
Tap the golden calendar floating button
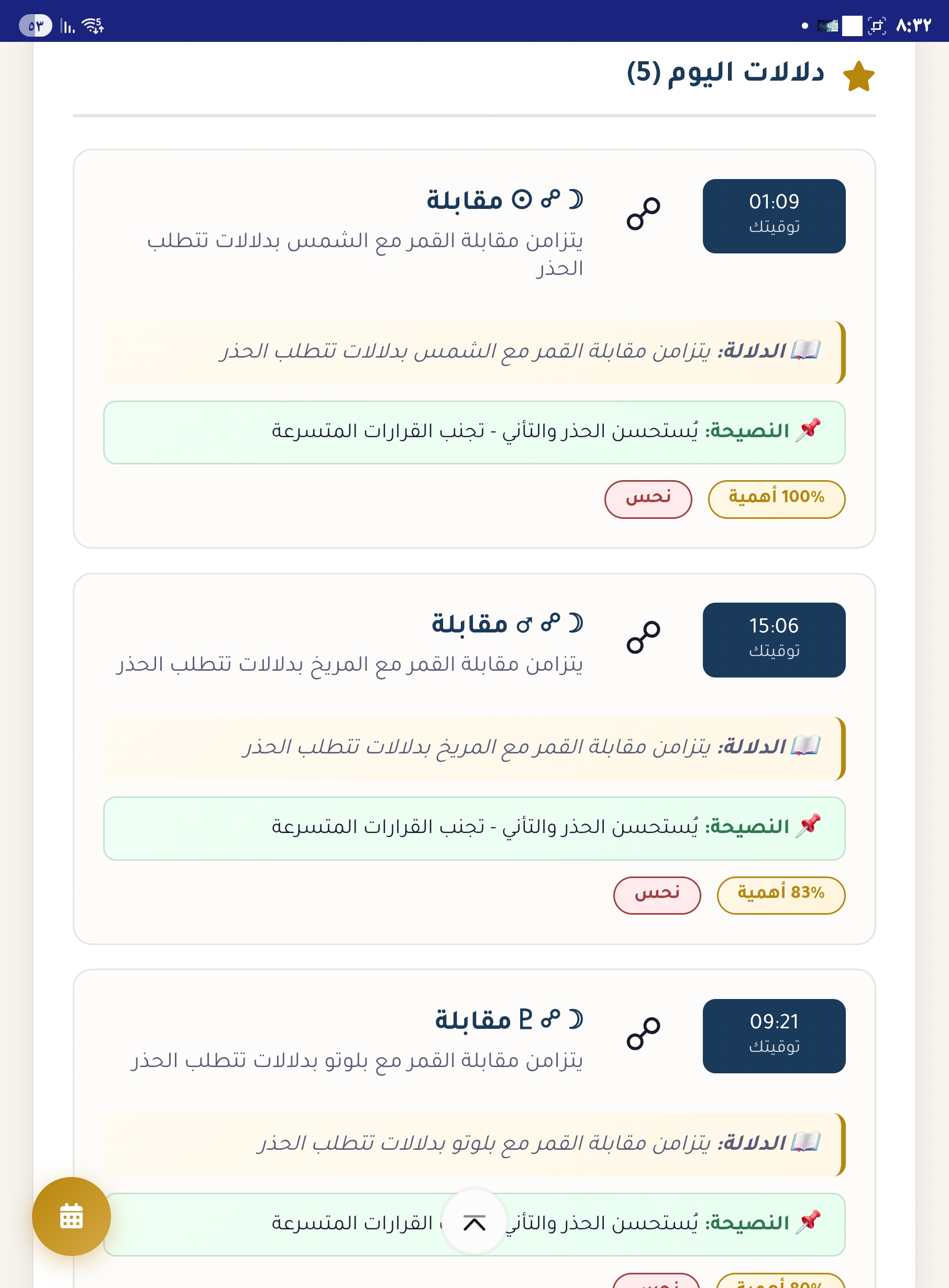coord(71,1216)
